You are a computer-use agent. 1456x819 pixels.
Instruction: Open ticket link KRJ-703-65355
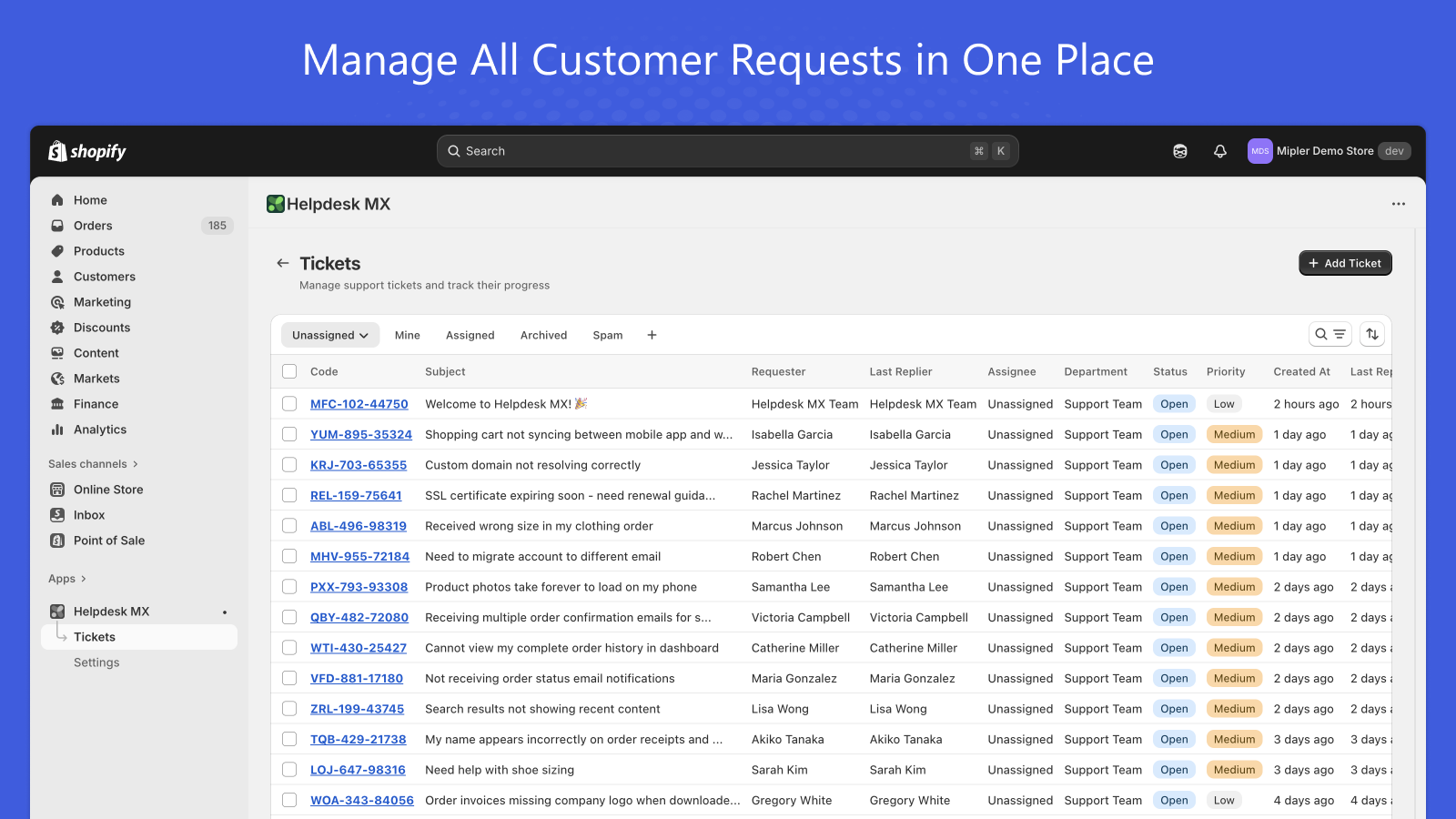coord(359,465)
